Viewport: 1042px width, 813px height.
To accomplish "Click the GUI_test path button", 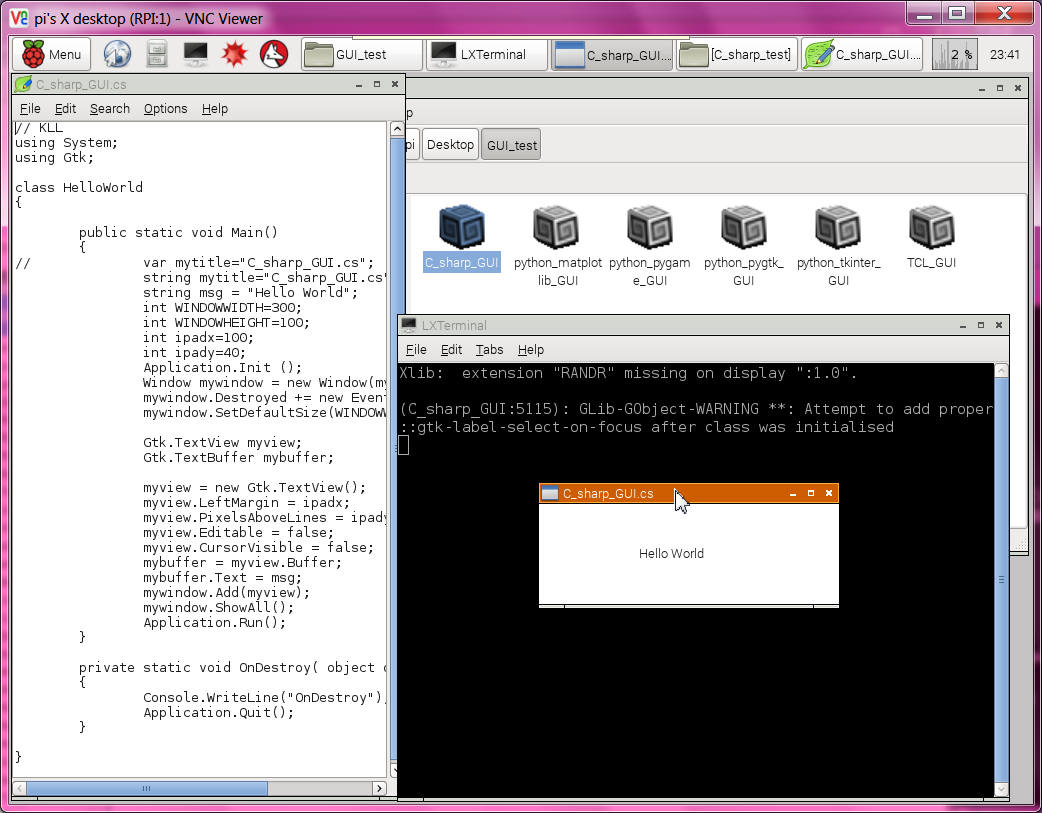I will click(512, 145).
